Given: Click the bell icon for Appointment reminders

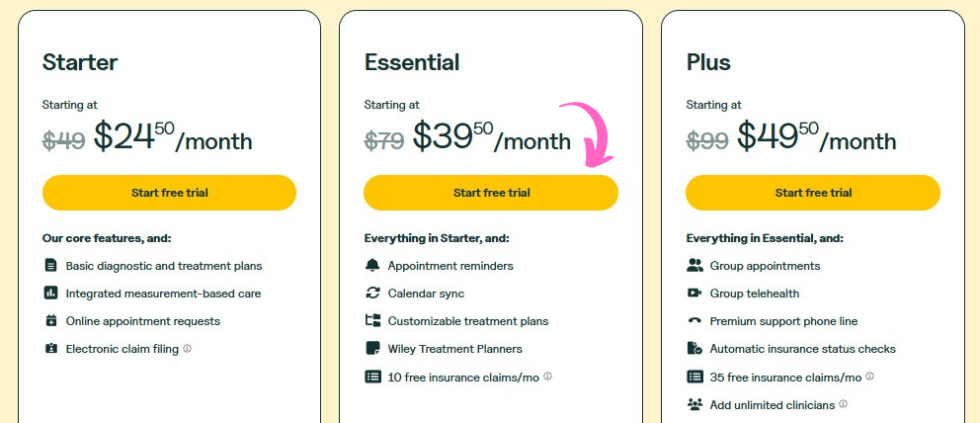Looking at the screenshot, I should [373, 266].
